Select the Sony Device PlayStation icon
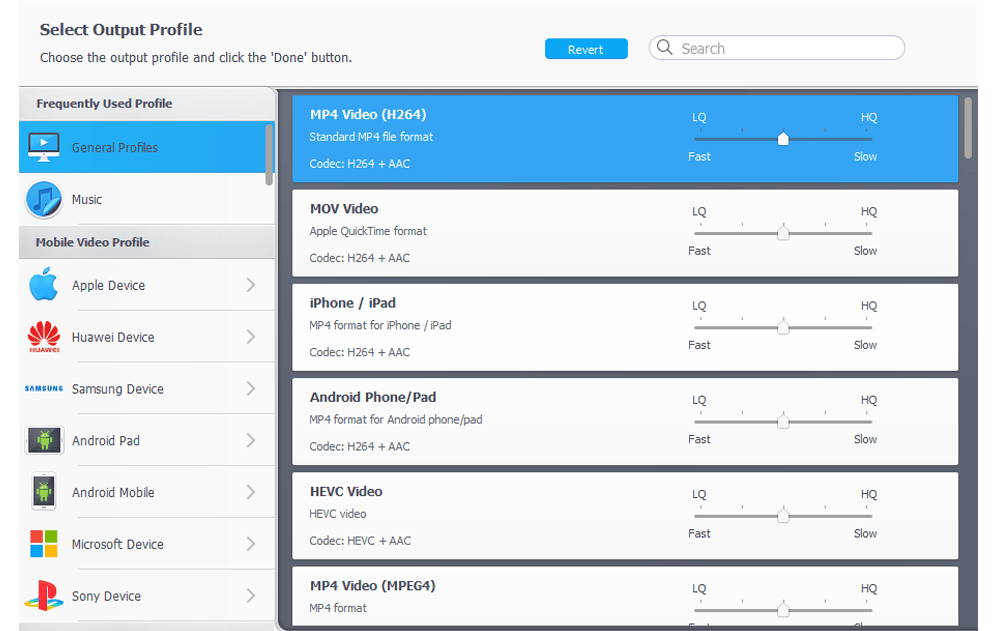Viewport: 1000px width, 631px height. click(43, 595)
